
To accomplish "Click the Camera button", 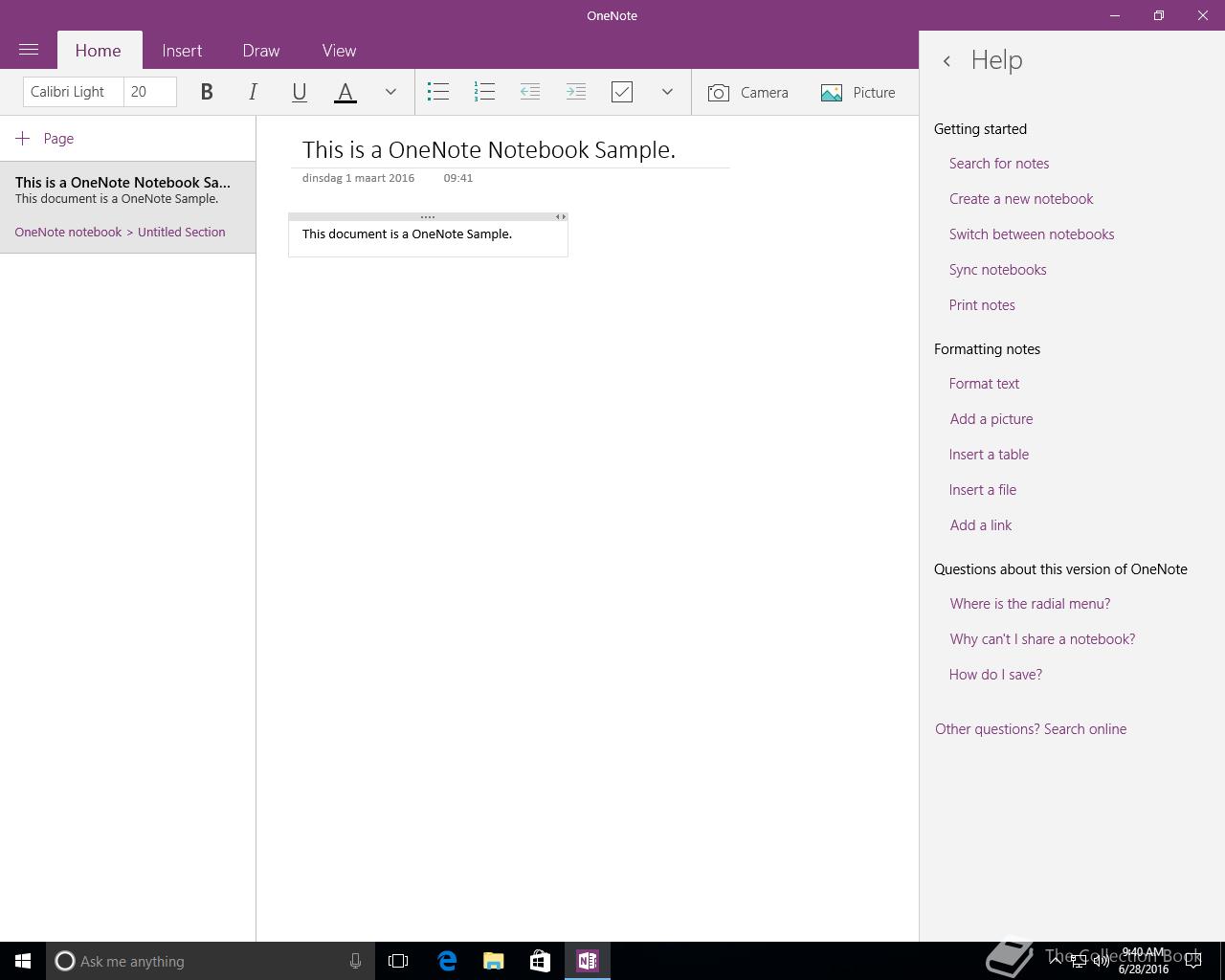I will pos(748,92).
